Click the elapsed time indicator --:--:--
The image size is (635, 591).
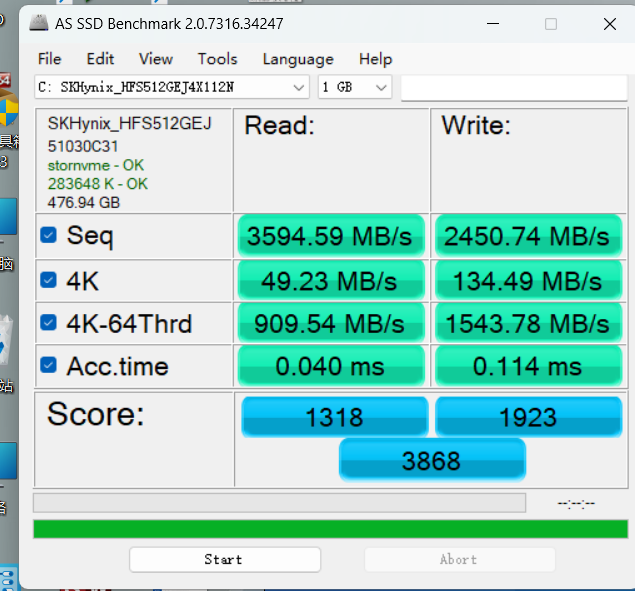[576, 504]
